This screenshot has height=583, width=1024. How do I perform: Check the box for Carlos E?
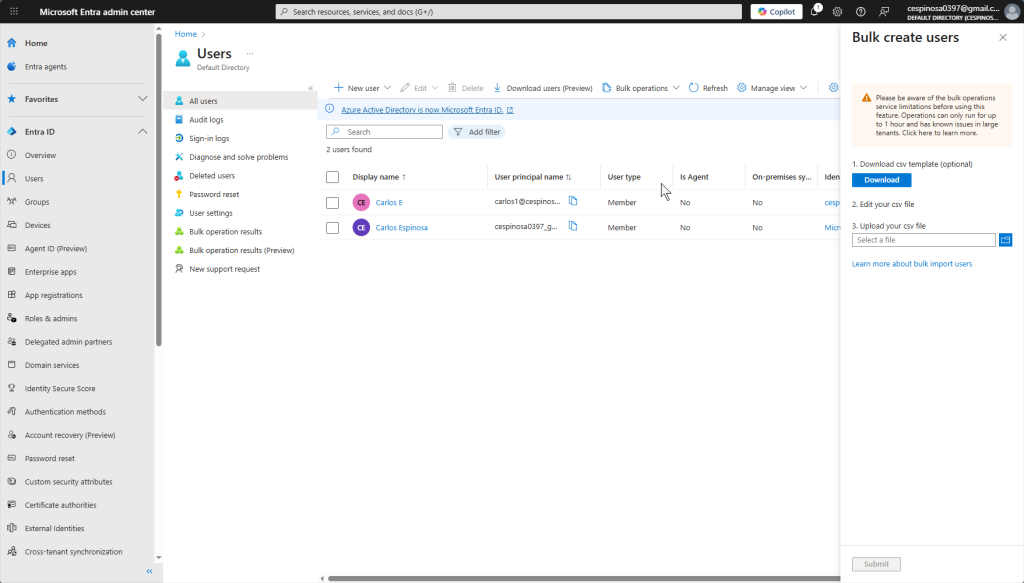point(333,202)
